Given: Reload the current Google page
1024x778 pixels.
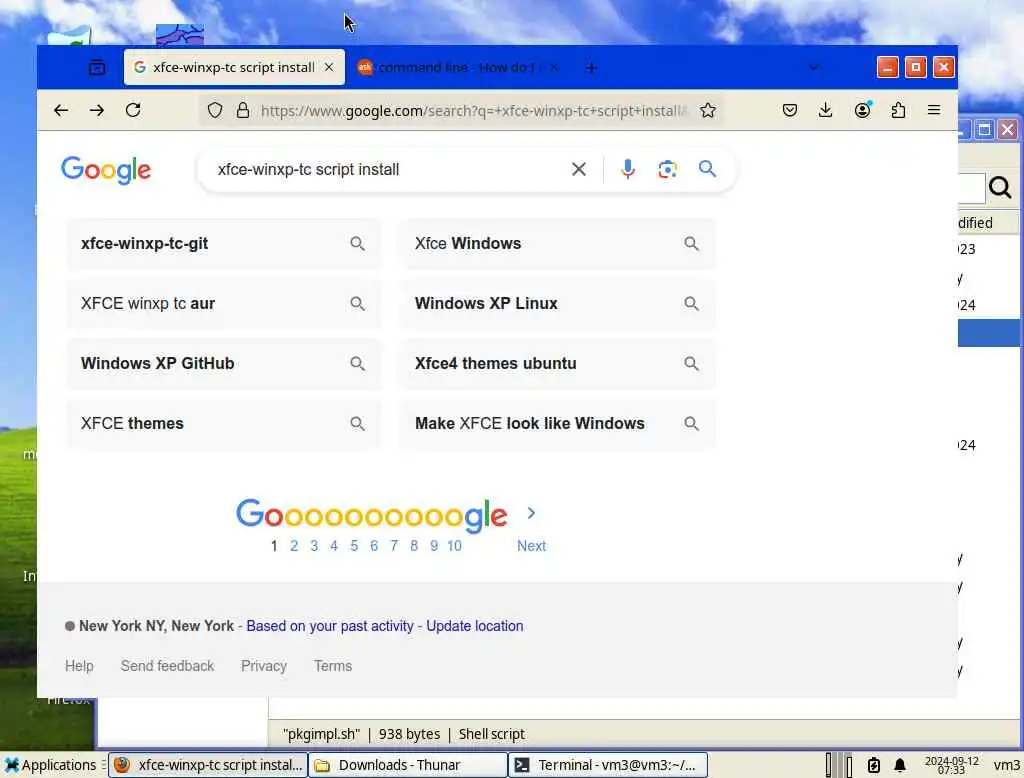Looking at the screenshot, I should click(x=133, y=110).
